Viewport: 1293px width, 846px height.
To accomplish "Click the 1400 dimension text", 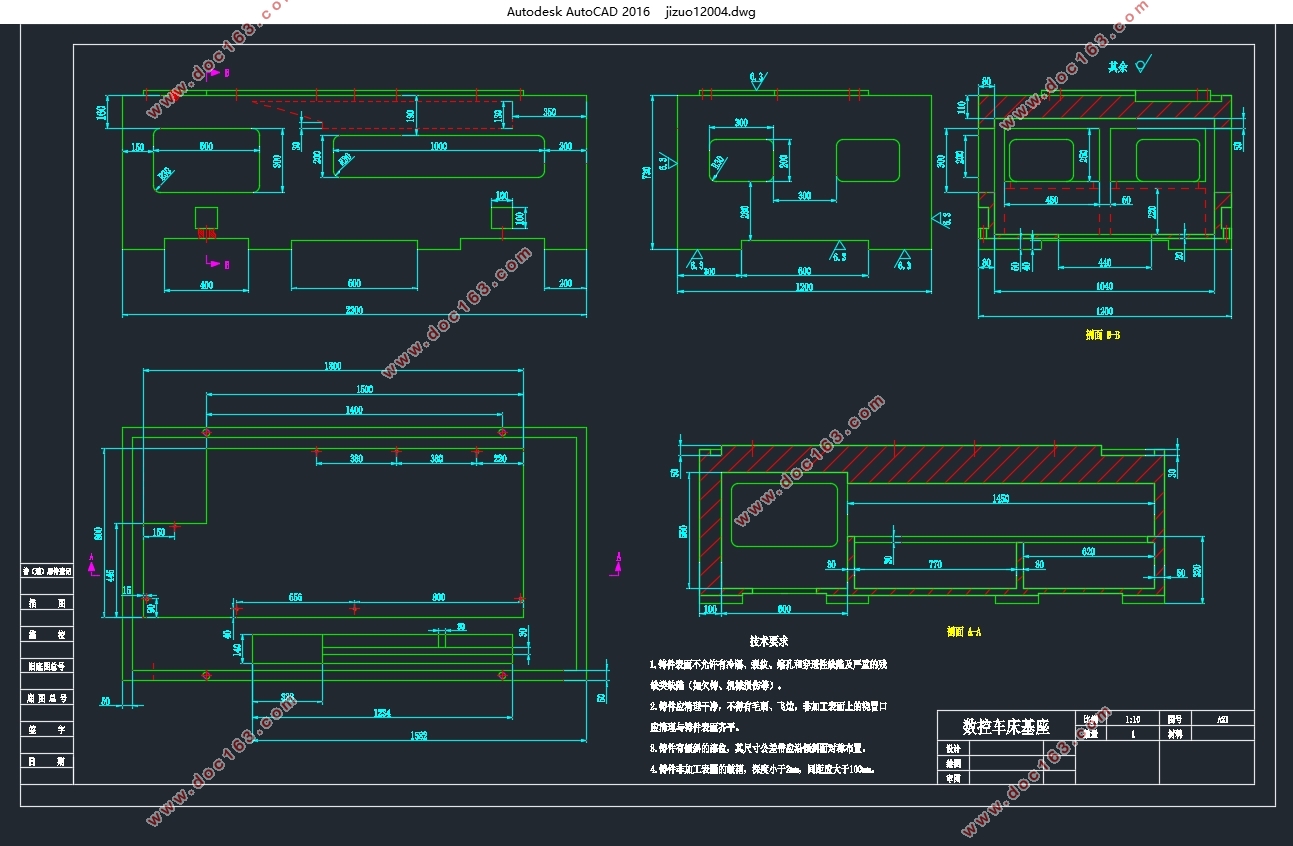I will [x=353, y=410].
